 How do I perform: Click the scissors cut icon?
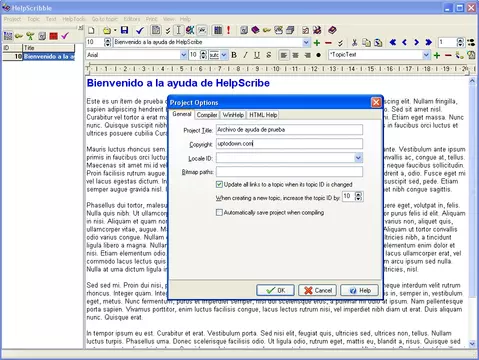pos(354,43)
